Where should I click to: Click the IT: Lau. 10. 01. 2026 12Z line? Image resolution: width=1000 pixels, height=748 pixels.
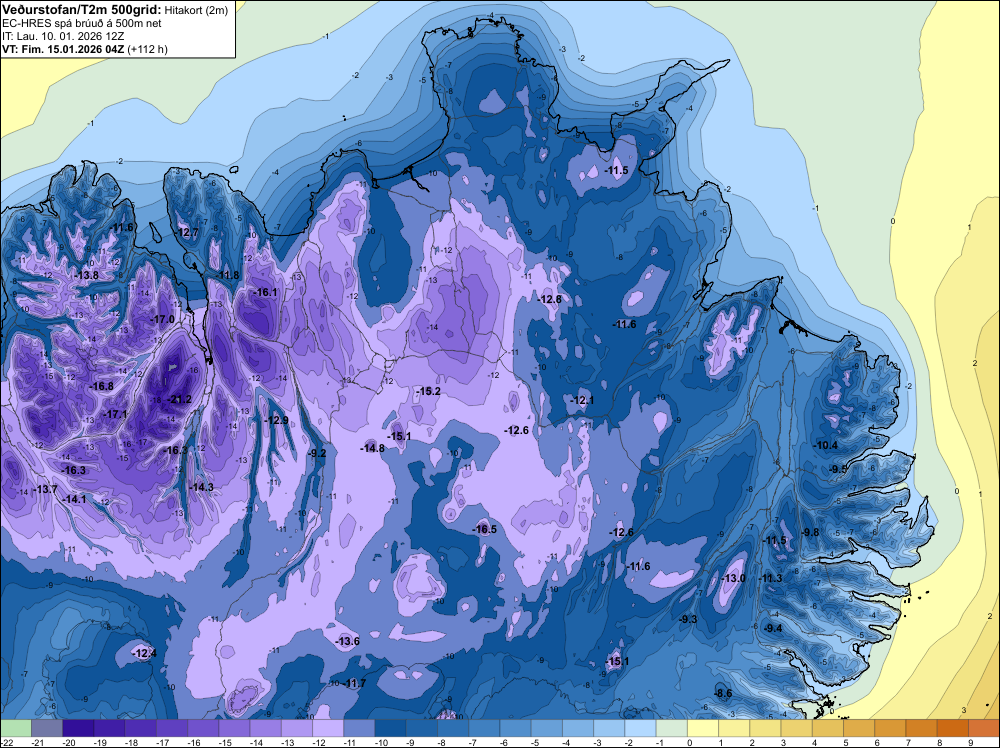[x=63, y=36]
